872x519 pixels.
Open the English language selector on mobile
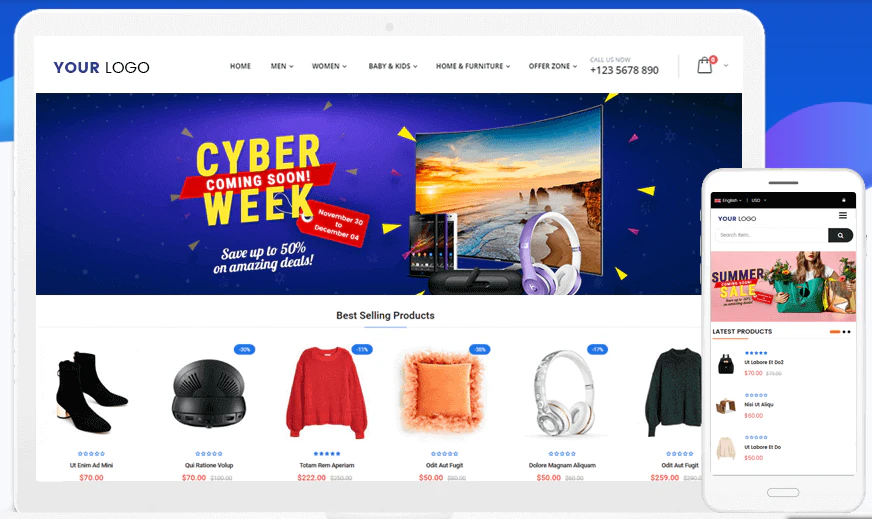click(728, 200)
